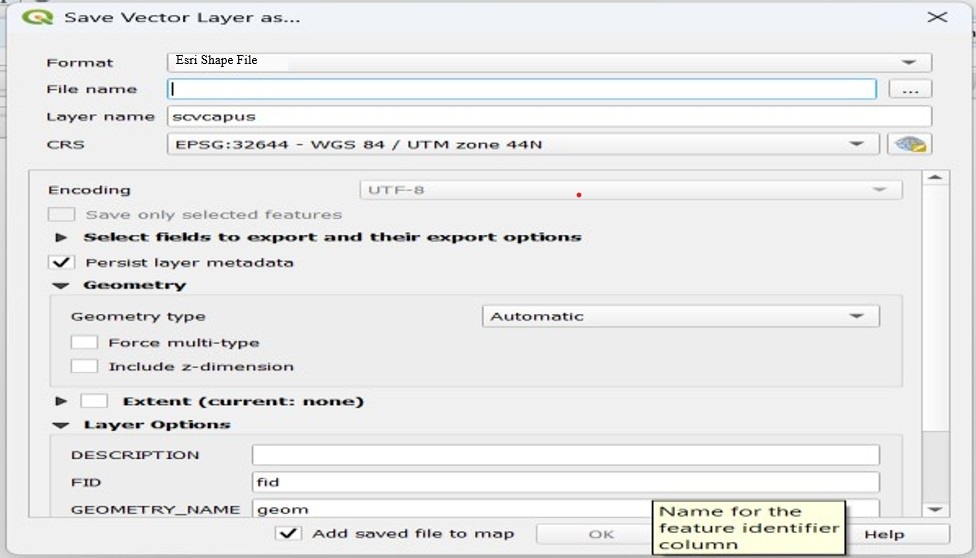976x558 pixels.
Task: Open file browser with the ellipsis button
Action: (909, 89)
